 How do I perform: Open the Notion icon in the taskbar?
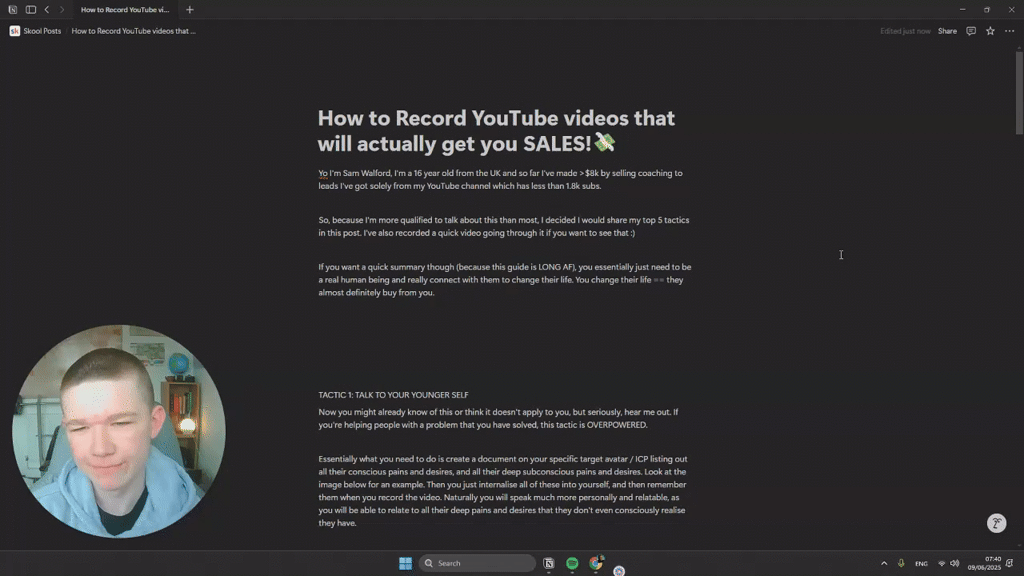[x=548, y=563]
